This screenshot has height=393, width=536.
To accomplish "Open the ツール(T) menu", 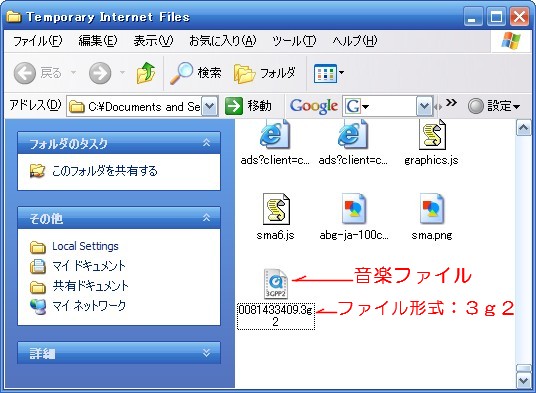I will coord(294,41).
